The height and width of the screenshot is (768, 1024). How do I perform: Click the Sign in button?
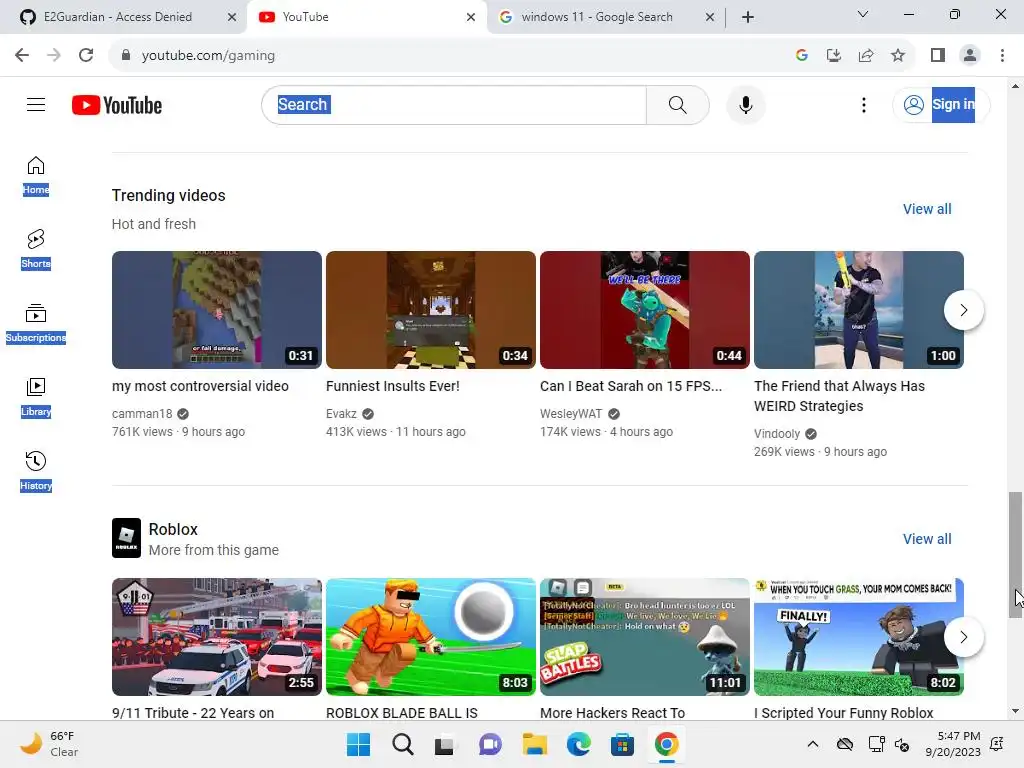pyautogui.click(x=940, y=104)
